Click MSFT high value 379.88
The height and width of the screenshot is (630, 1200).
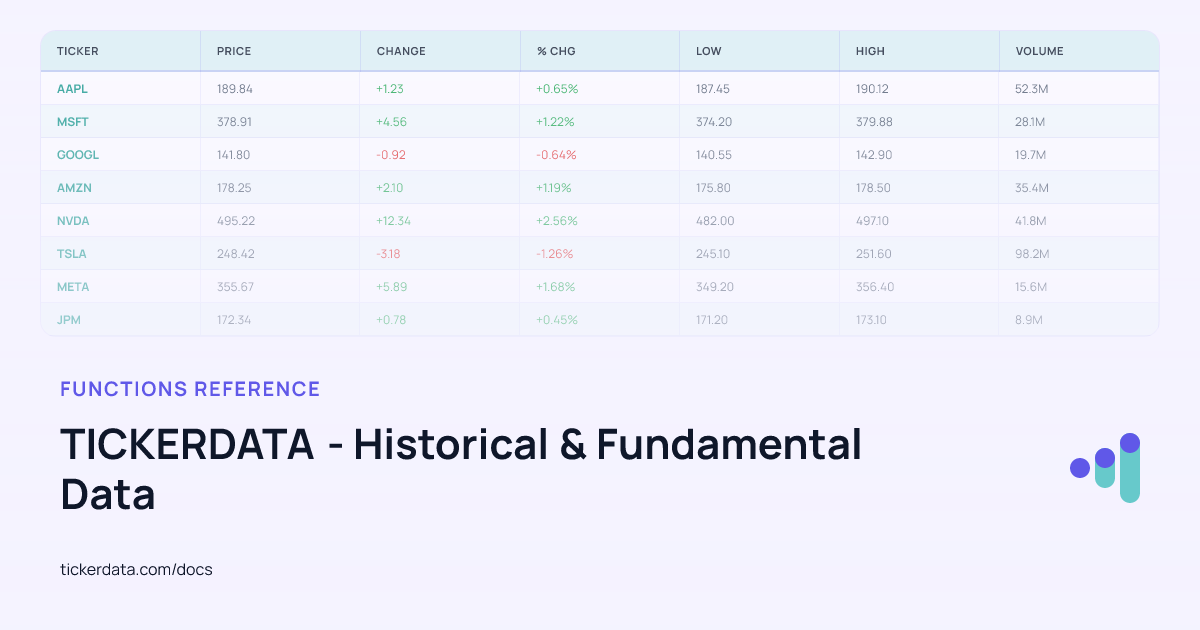pyautogui.click(x=875, y=121)
